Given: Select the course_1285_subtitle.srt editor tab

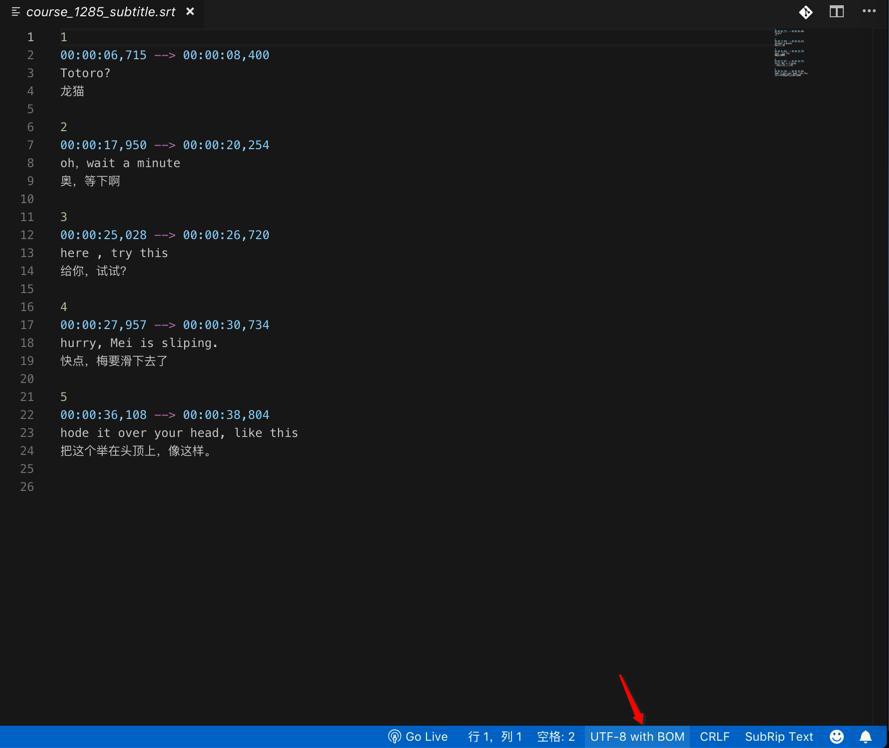Looking at the screenshot, I should pos(101,12).
